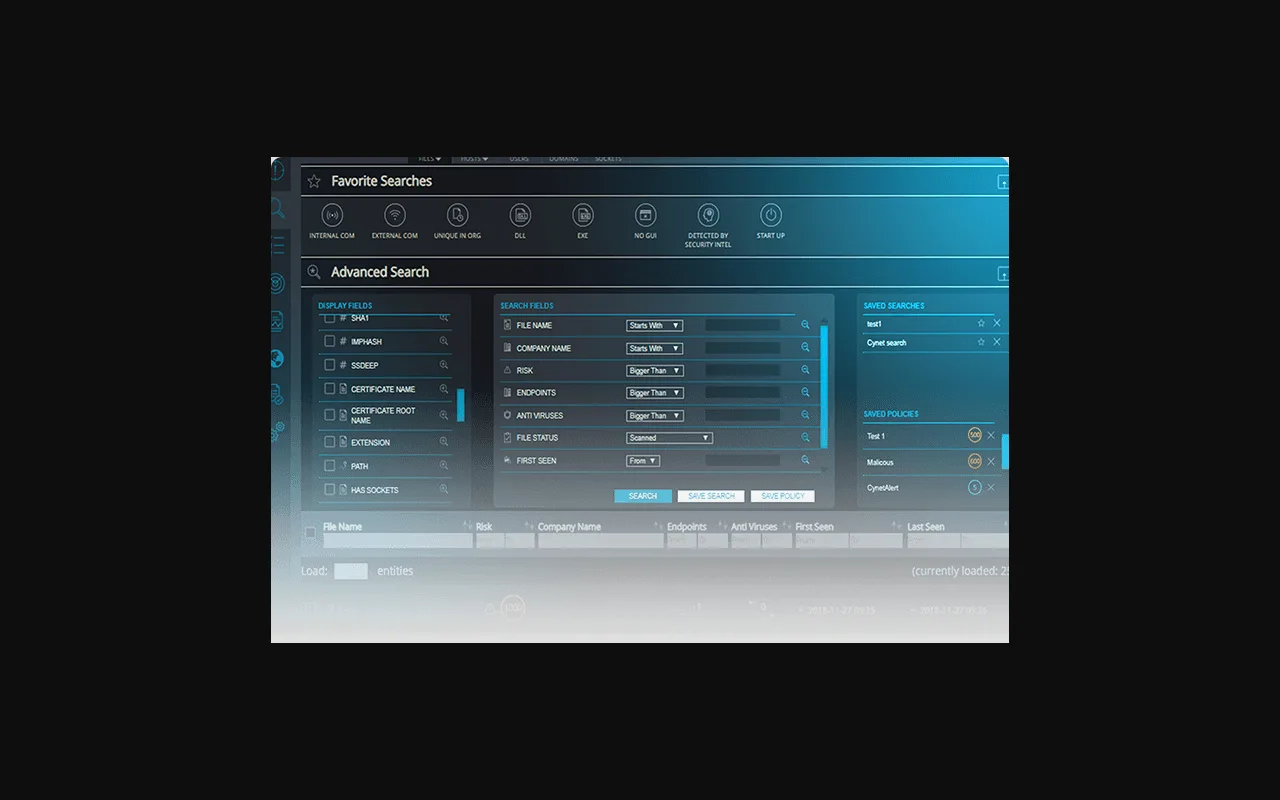Click the magnifier icon in FILE NAME search row
This screenshot has width=1280, height=800.
coord(805,325)
